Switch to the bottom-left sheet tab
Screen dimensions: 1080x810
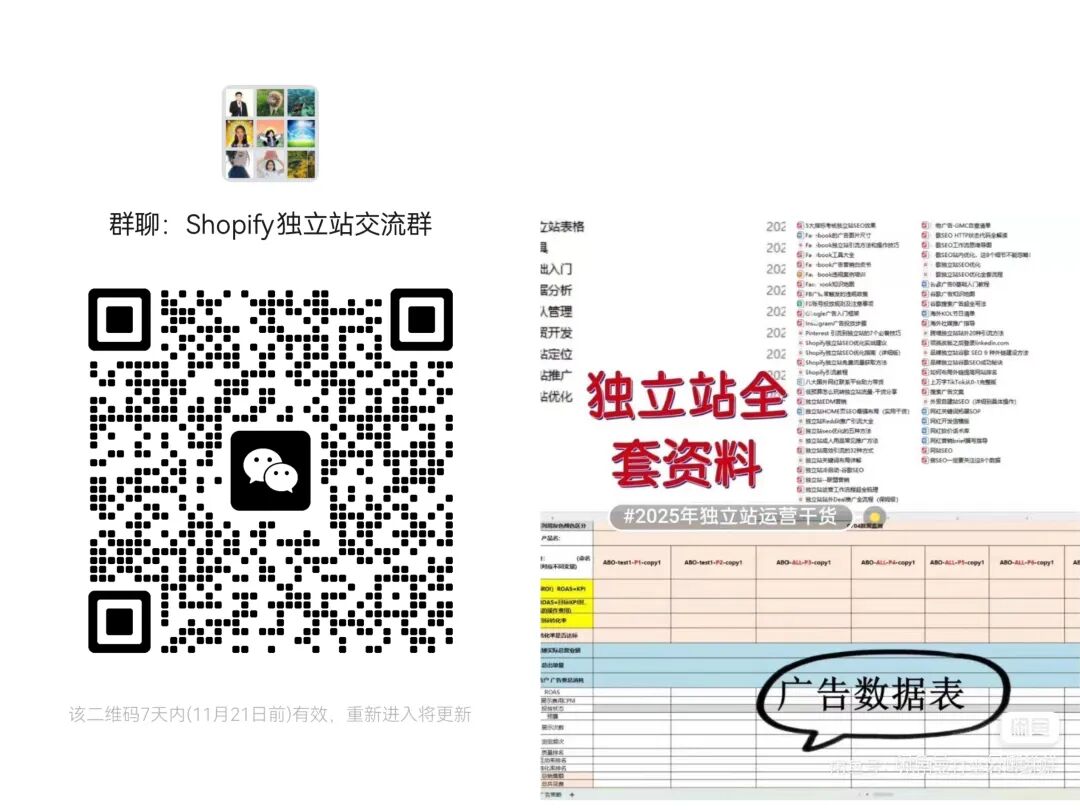pos(551,795)
